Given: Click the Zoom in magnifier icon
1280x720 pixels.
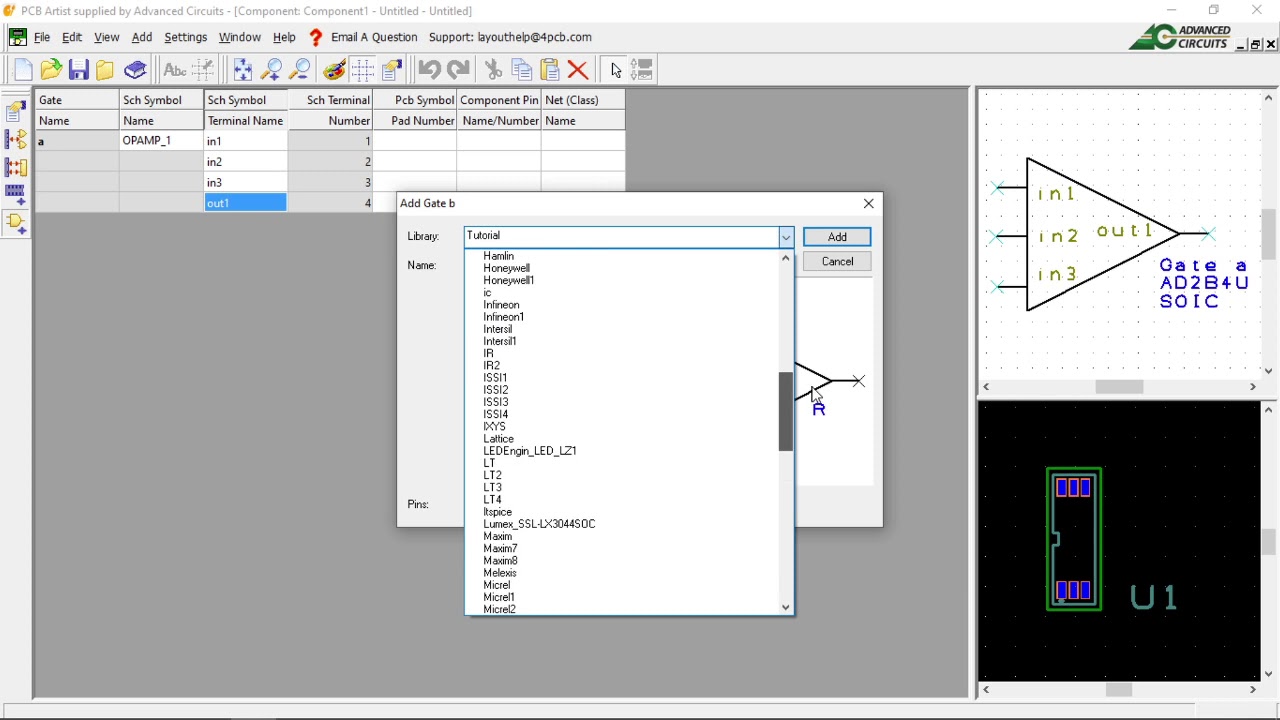Looking at the screenshot, I should 271,69.
